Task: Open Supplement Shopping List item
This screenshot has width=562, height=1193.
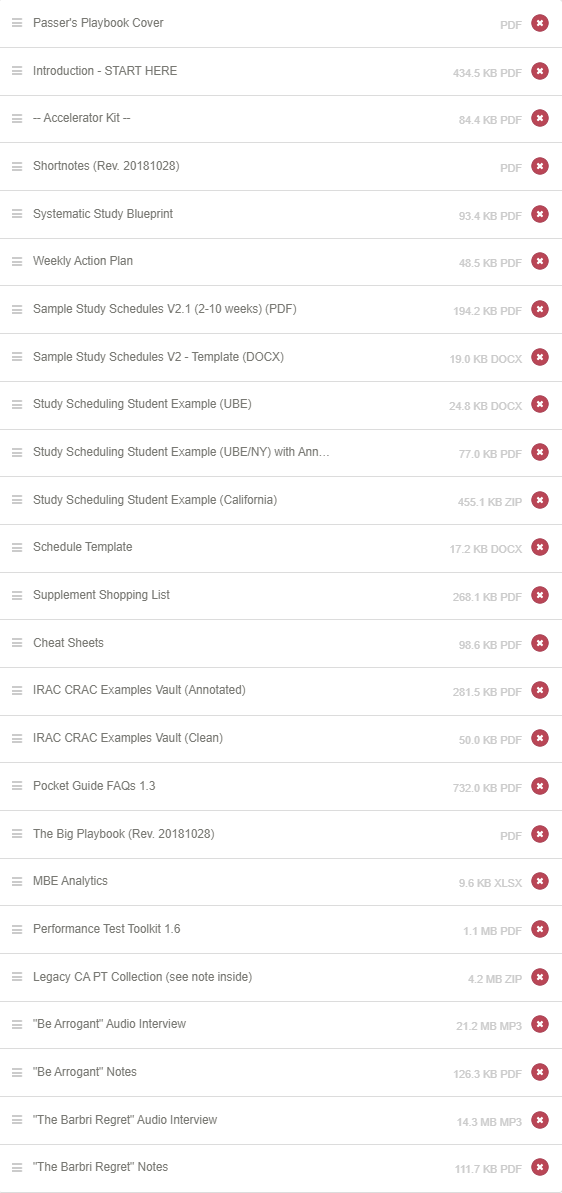Action: (x=101, y=595)
